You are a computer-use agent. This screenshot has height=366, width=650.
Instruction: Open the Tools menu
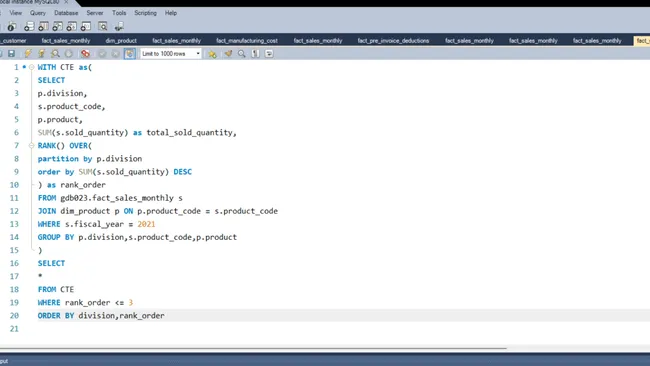(119, 13)
